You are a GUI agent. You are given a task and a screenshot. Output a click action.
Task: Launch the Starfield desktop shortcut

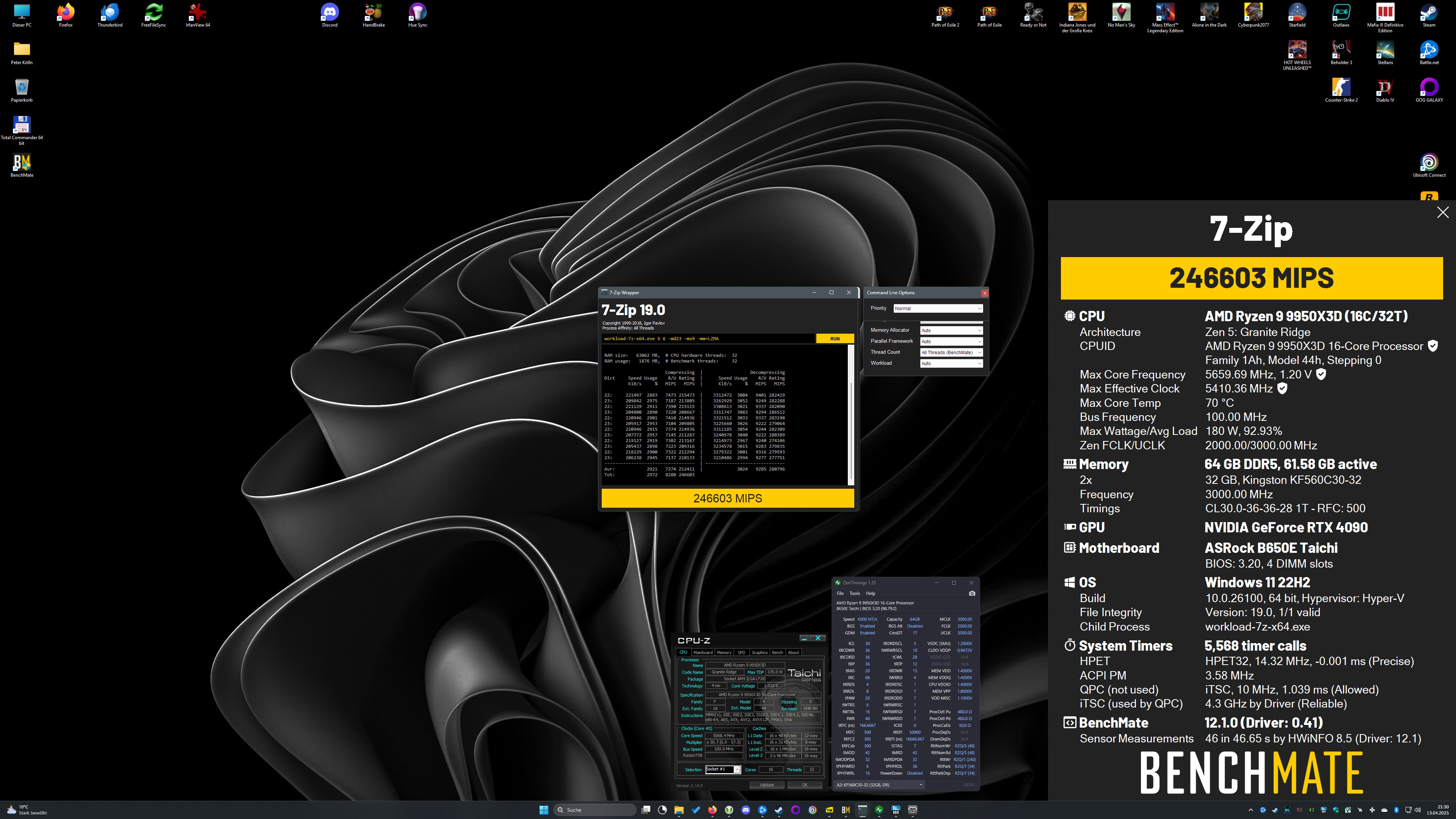coord(1297,15)
